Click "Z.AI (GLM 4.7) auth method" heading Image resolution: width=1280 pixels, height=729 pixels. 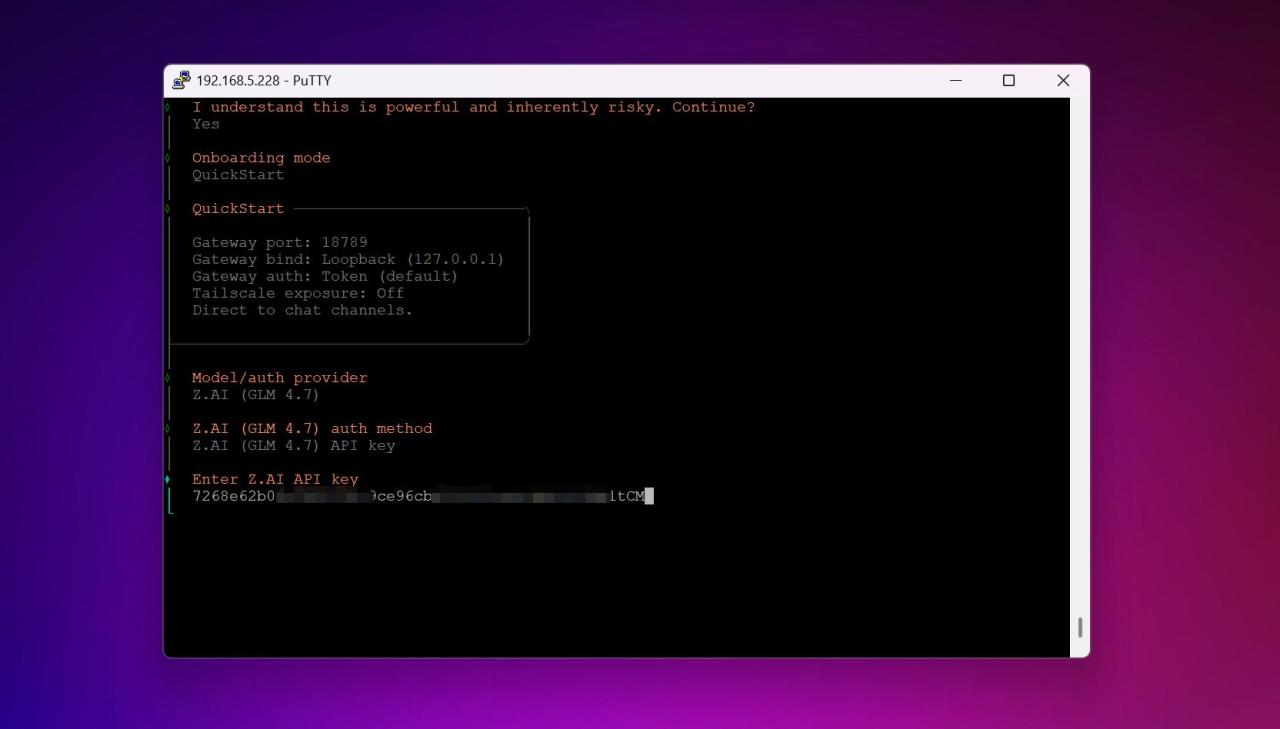coord(312,429)
